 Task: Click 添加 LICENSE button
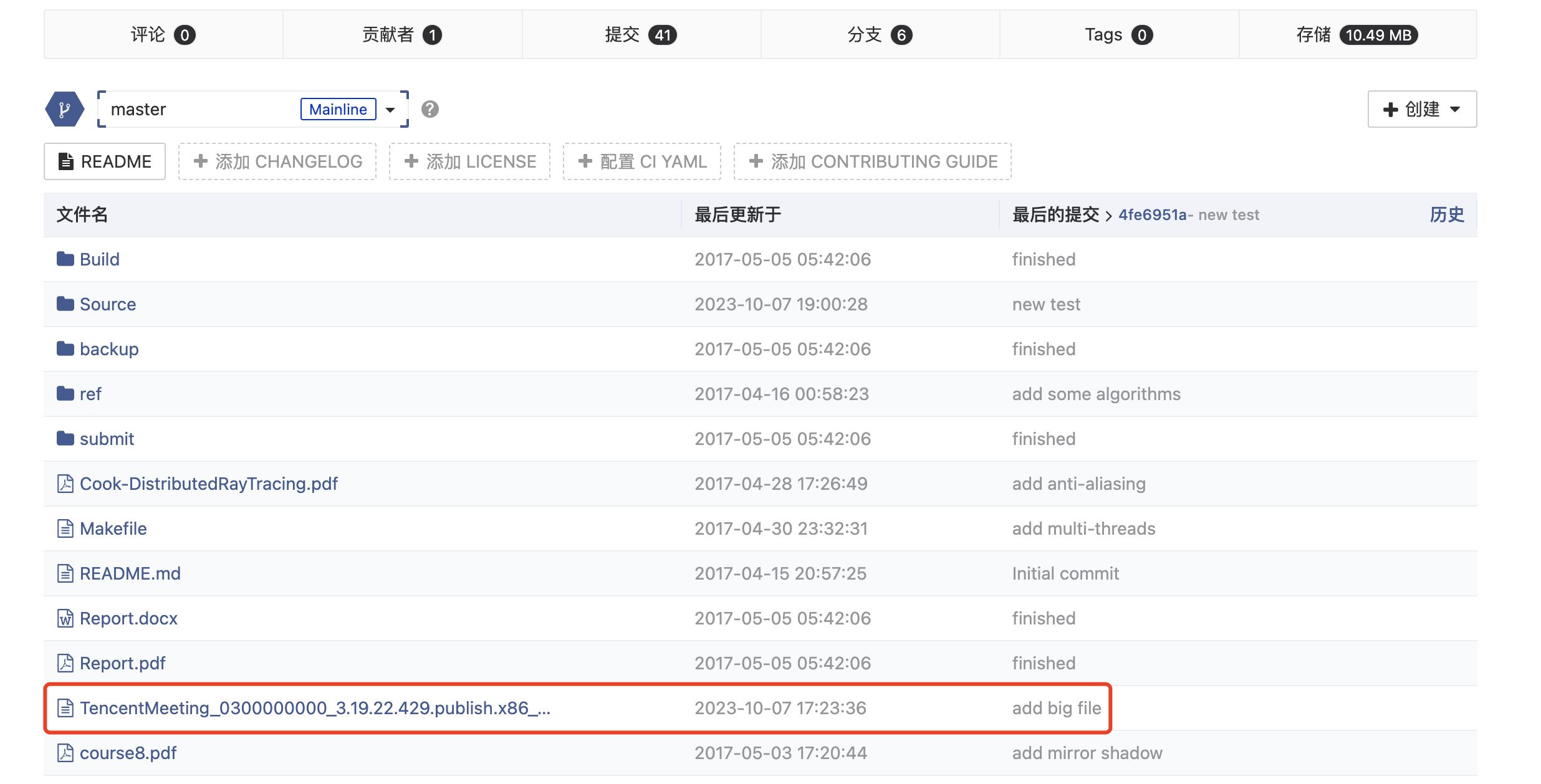pyautogui.click(x=470, y=161)
